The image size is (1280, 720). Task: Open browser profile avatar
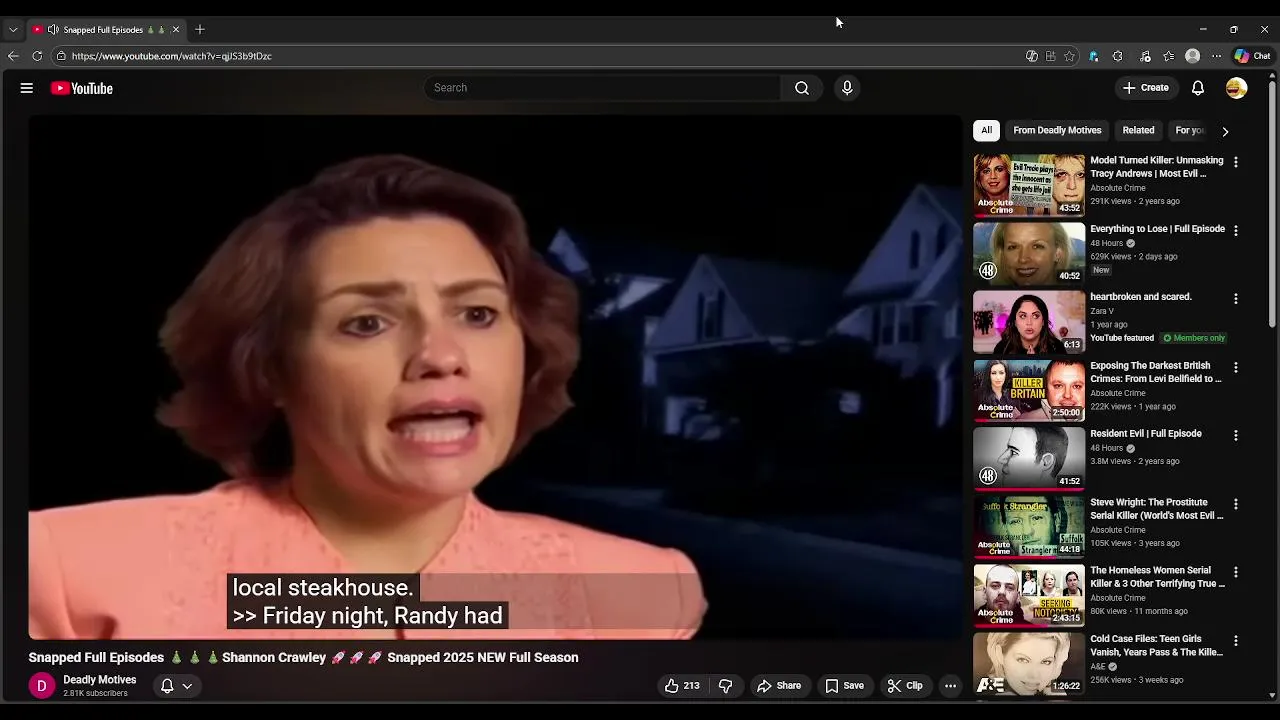(x=1192, y=56)
